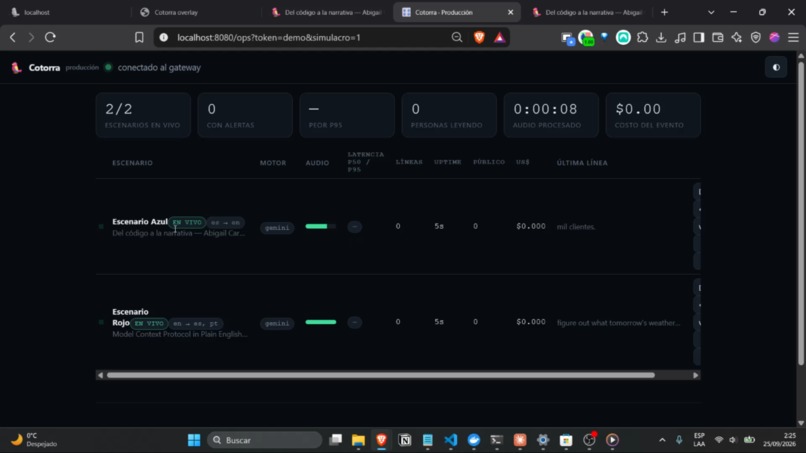Click the en → es, pt language badge

tap(195, 323)
